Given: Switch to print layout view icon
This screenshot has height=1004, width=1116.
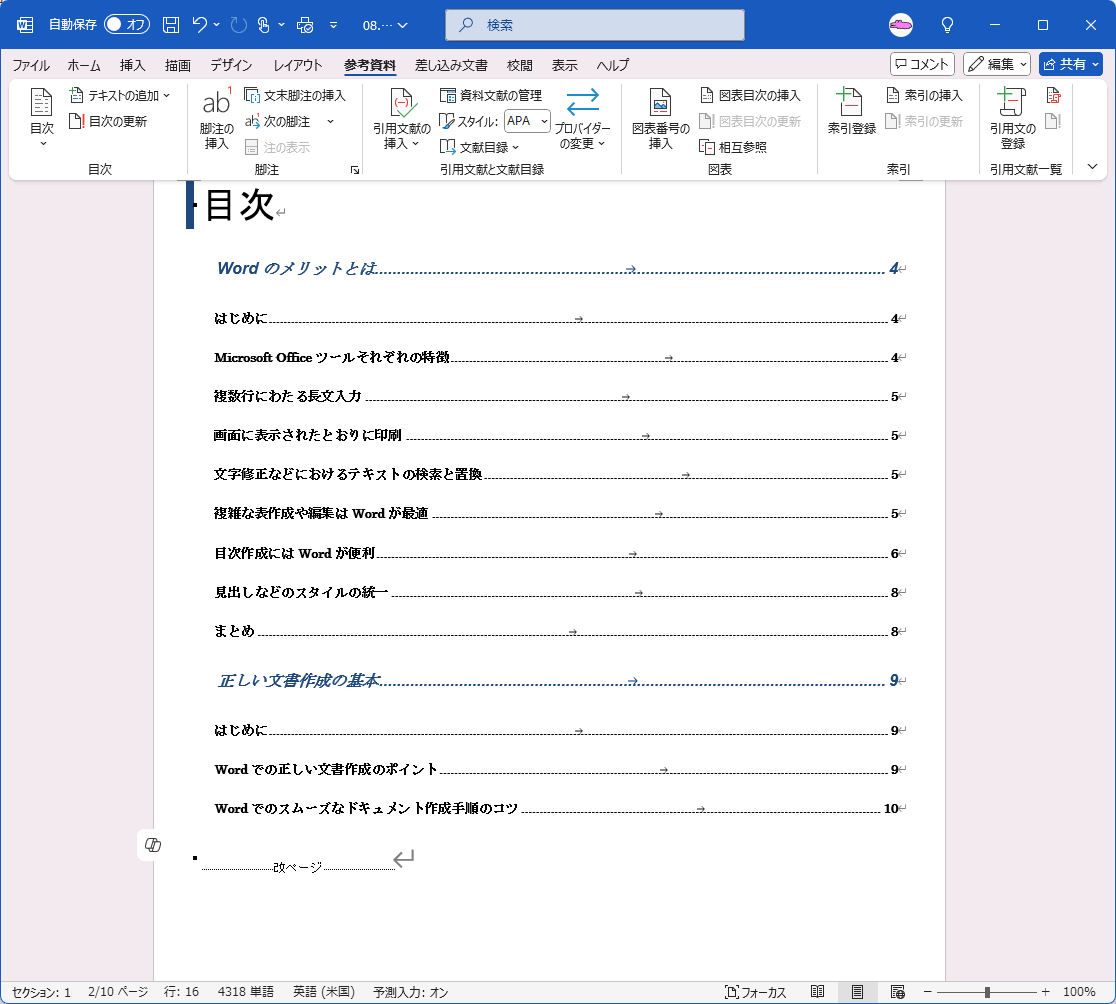Looking at the screenshot, I should click(858, 992).
